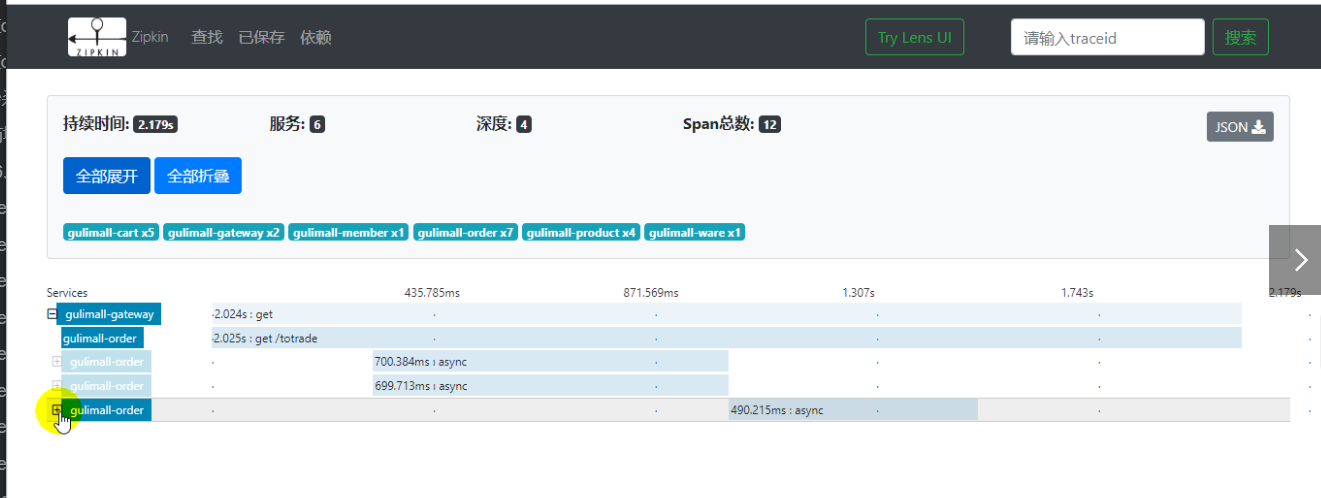Select the gulimall-cart x5 service badge
This screenshot has width=1321, height=498.
click(111, 232)
